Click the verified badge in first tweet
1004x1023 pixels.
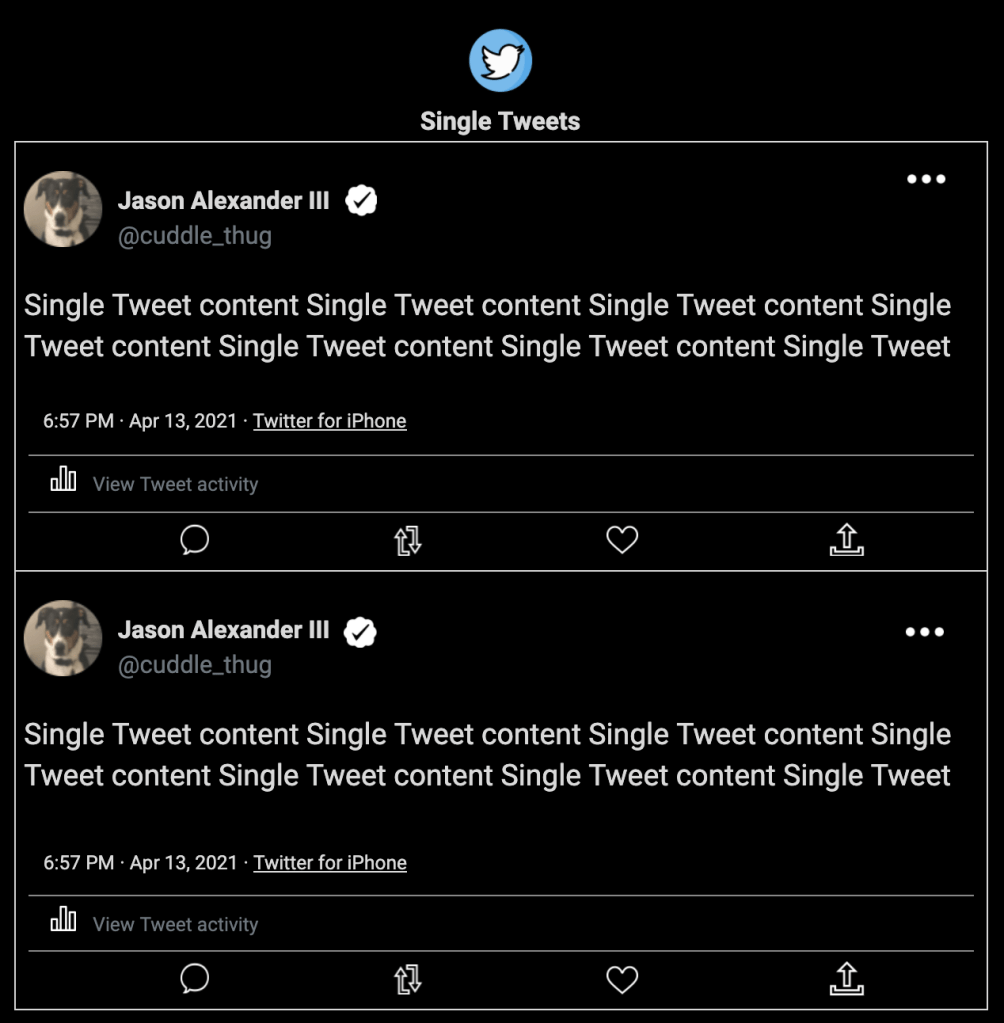361,201
